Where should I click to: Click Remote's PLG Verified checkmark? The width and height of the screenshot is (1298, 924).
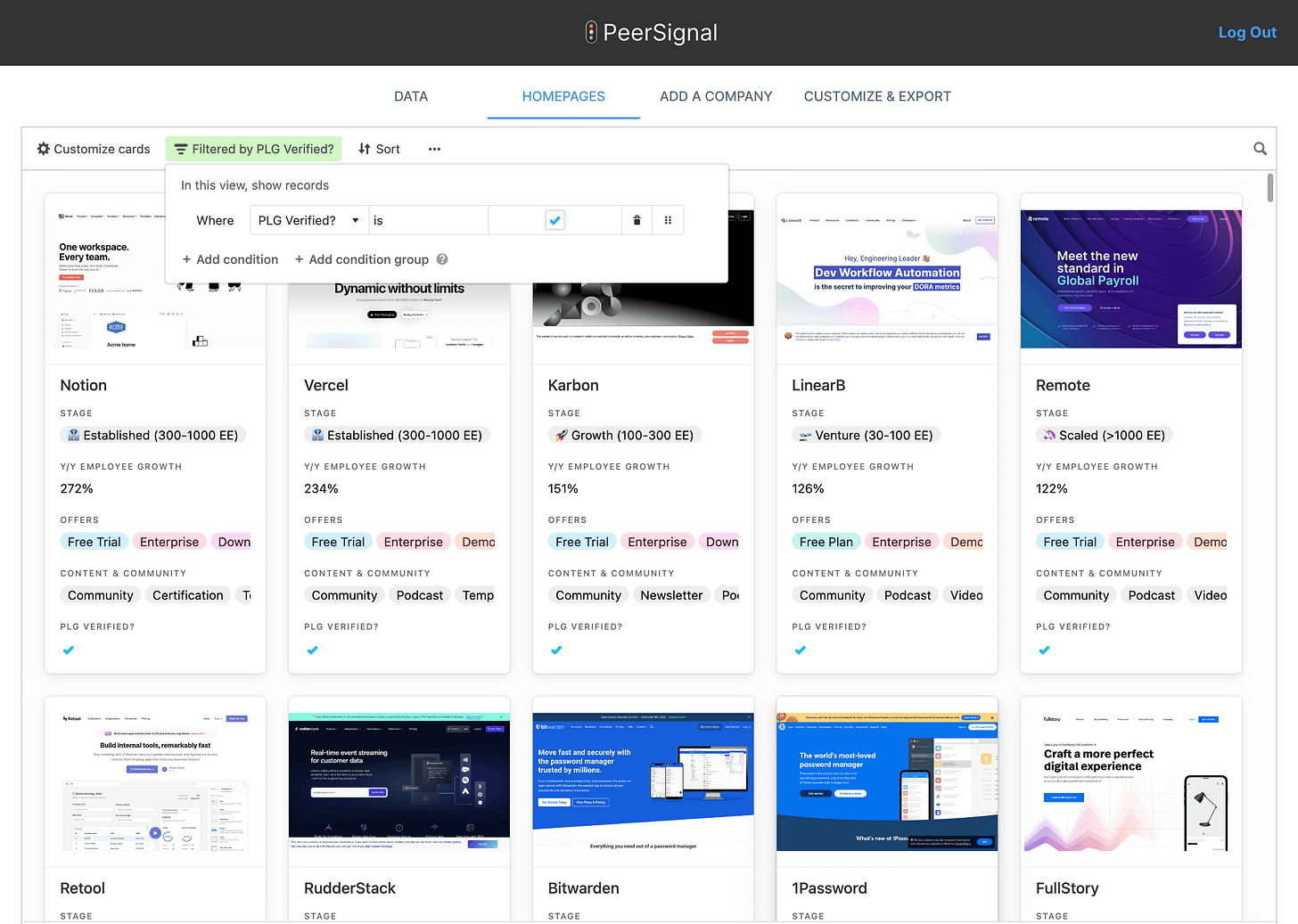(1044, 650)
